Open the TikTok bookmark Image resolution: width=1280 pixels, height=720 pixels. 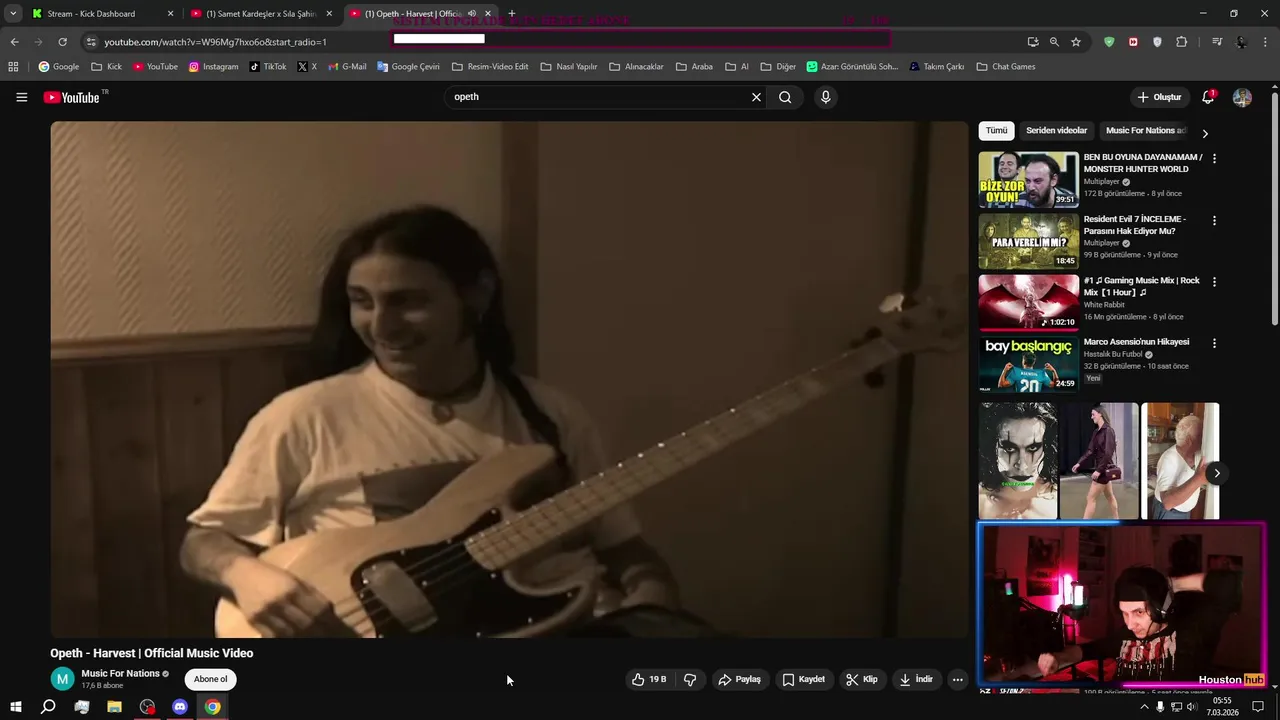coord(267,67)
